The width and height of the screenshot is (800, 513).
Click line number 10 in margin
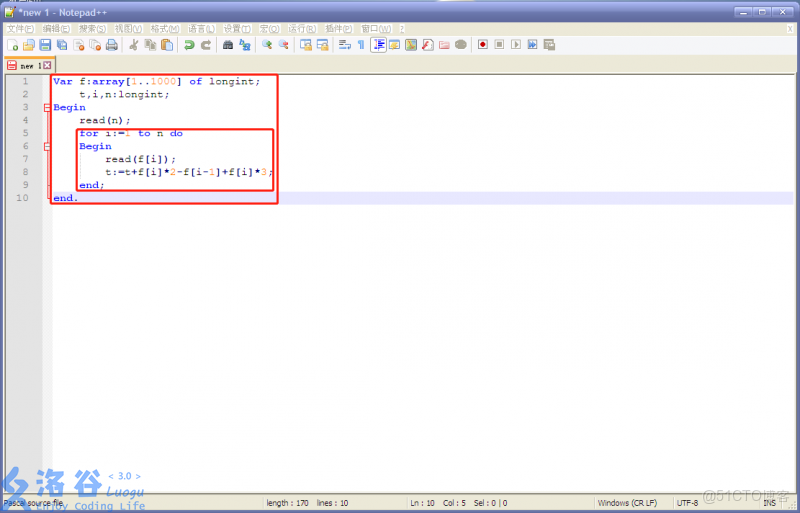click(22, 198)
